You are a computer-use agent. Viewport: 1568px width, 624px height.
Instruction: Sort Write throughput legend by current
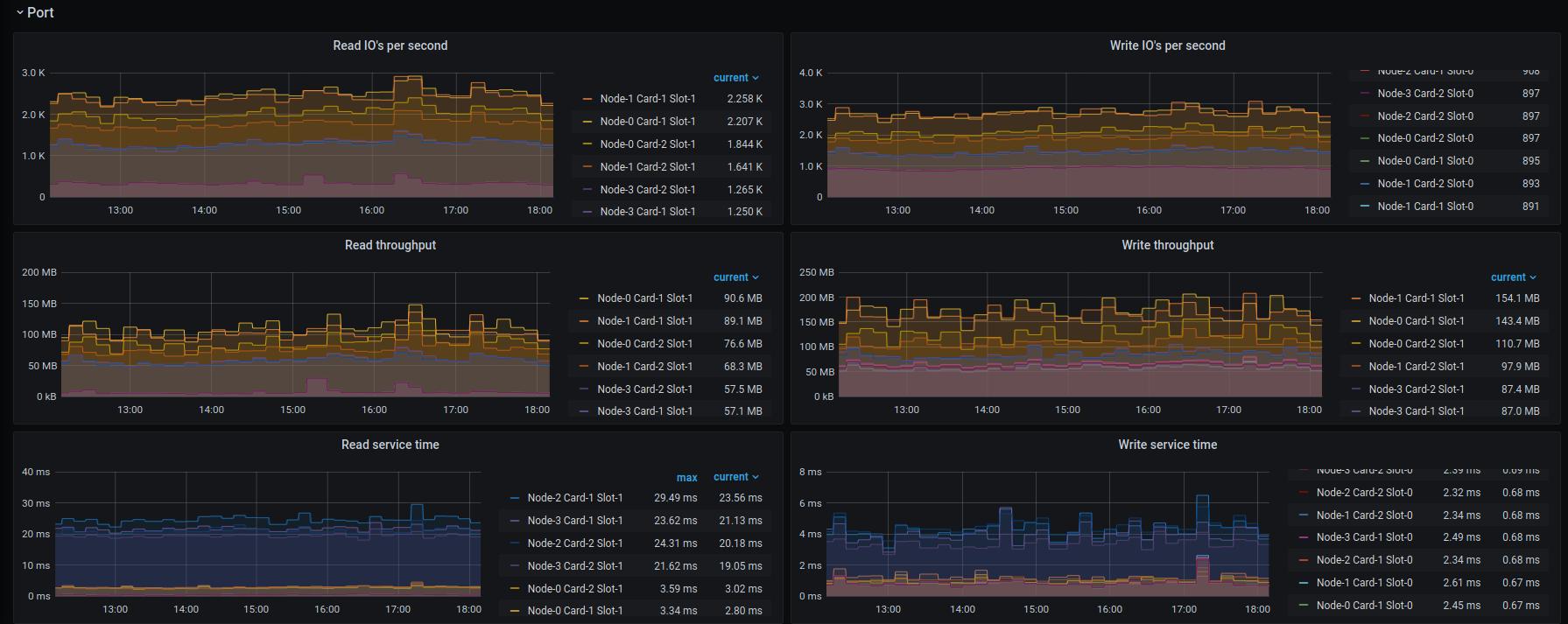pos(1513,277)
